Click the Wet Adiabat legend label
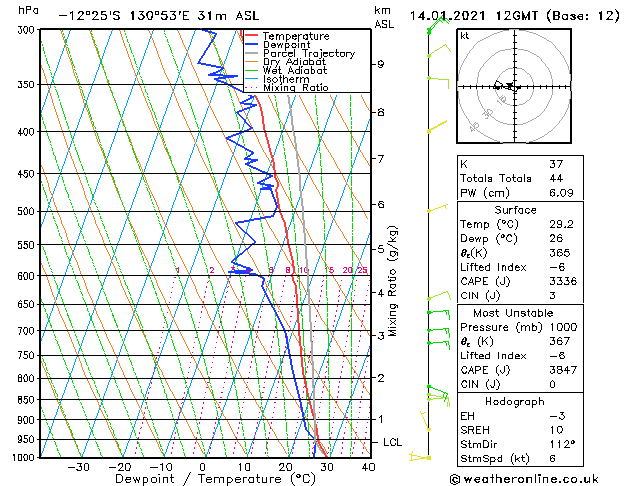Image resolution: width=629 pixels, height=486 pixels. tap(295, 71)
